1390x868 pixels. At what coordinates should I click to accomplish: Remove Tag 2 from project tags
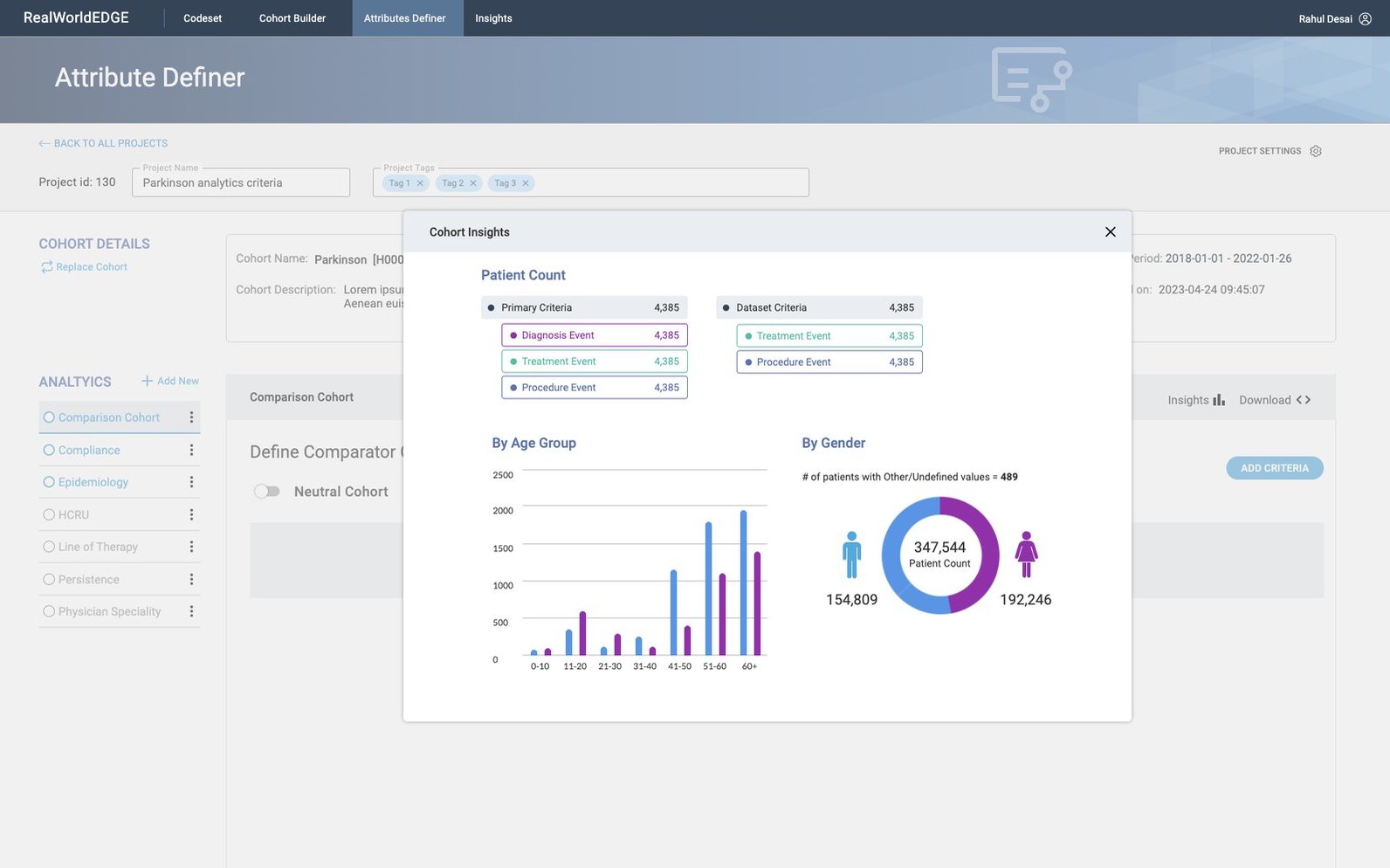(473, 183)
